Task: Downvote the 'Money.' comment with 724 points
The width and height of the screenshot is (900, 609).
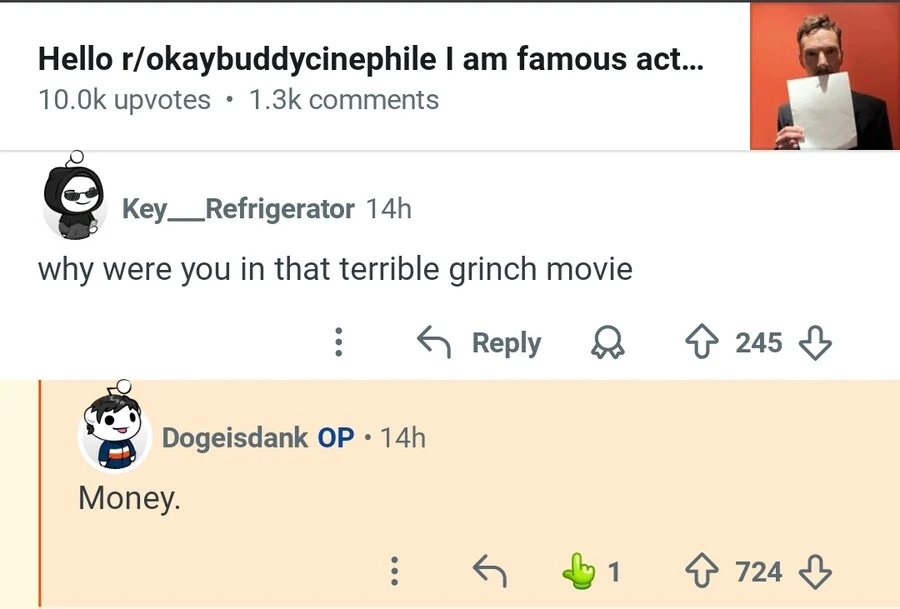Action: coord(816,571)
